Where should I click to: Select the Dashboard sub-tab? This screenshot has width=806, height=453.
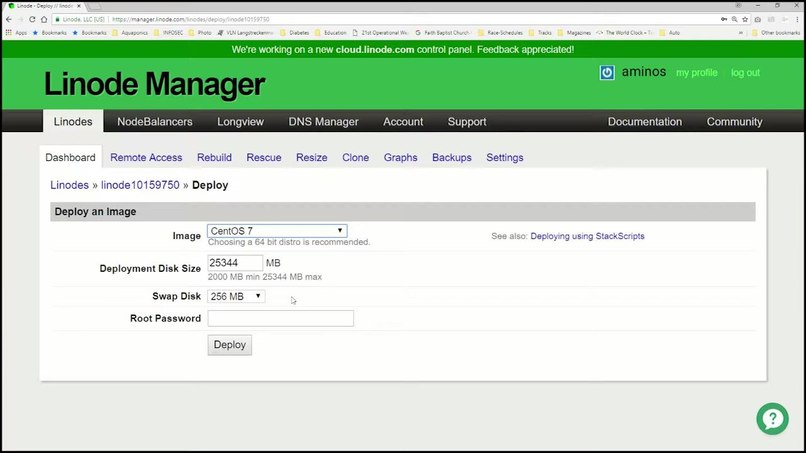click(70, 157)
